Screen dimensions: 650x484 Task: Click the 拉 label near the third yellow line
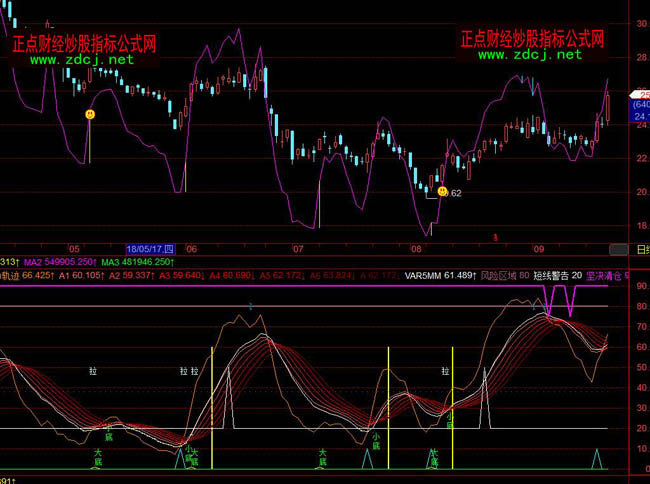(x=445, y=371)
